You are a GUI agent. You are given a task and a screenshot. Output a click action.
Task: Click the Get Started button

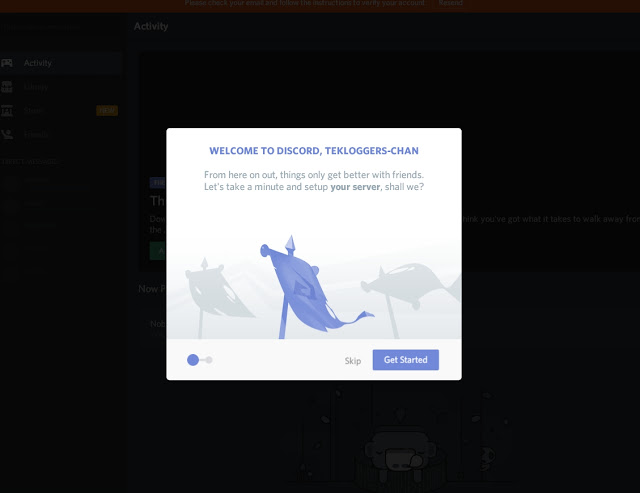(405, 360)
